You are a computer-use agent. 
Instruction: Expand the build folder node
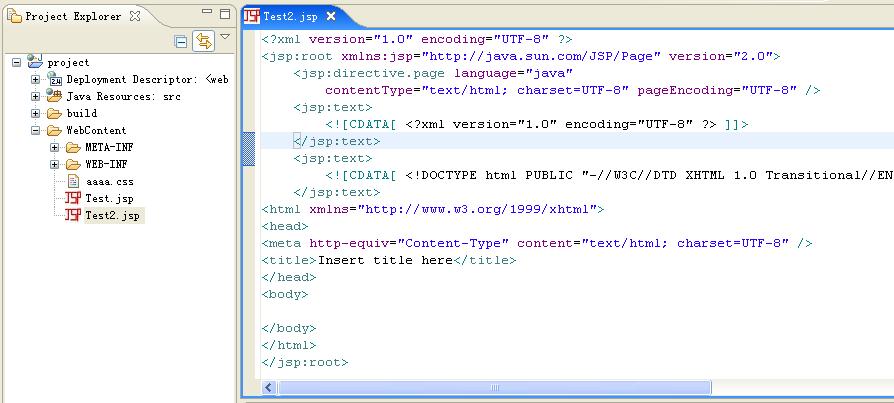(35, 113)
